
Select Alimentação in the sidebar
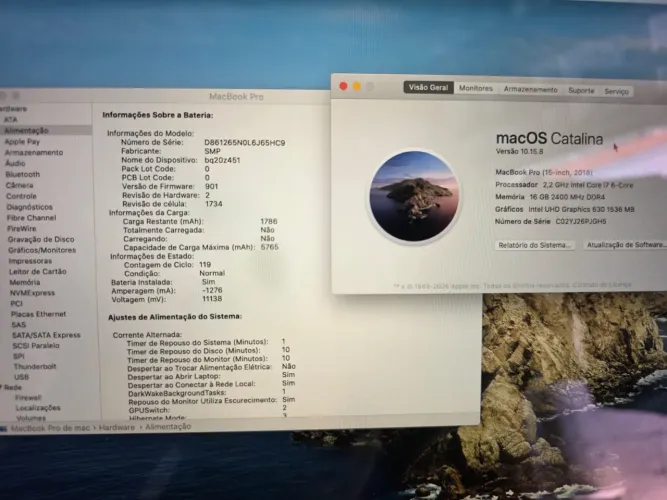(26, 130)
